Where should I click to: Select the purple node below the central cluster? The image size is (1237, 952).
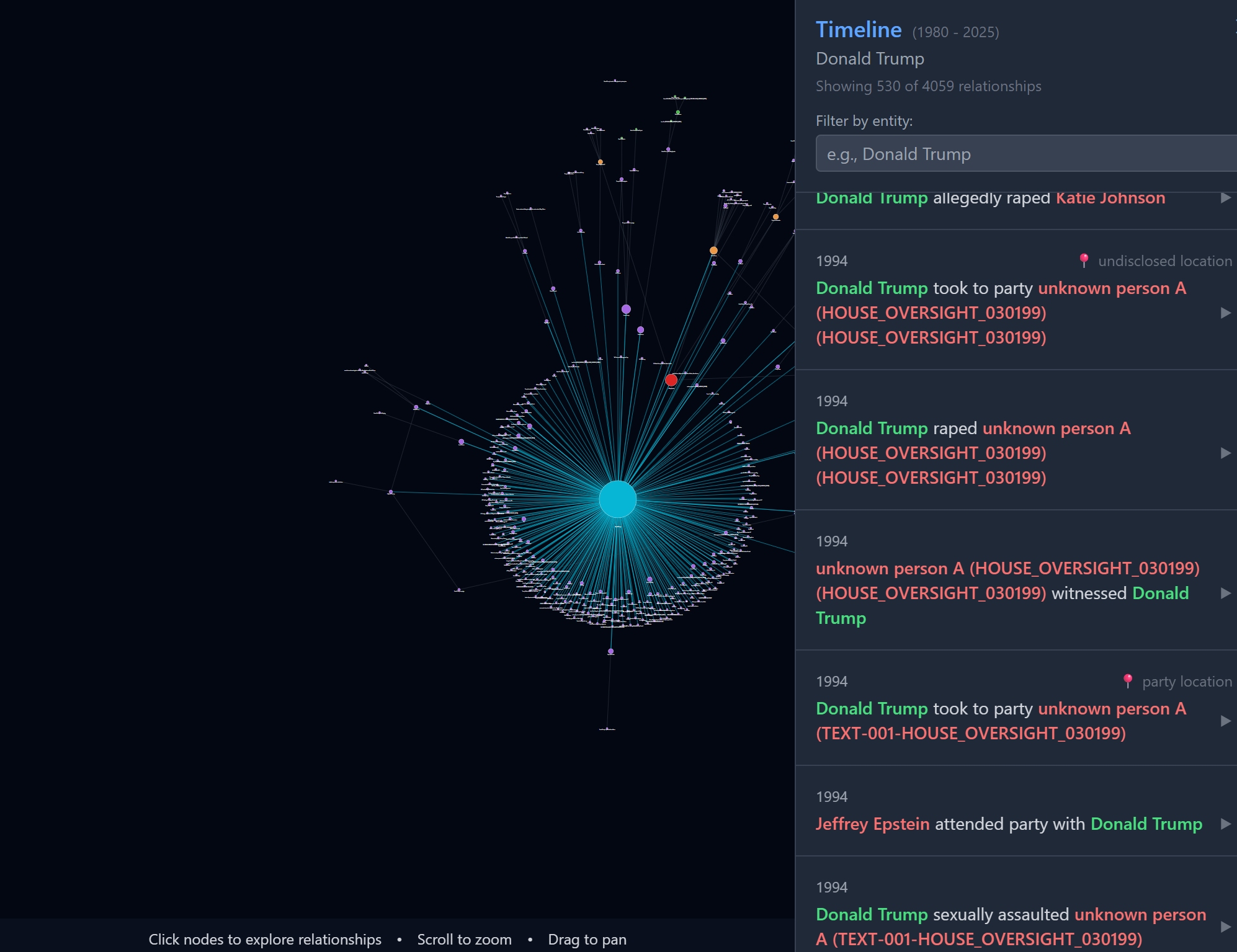tap(610, 651)
